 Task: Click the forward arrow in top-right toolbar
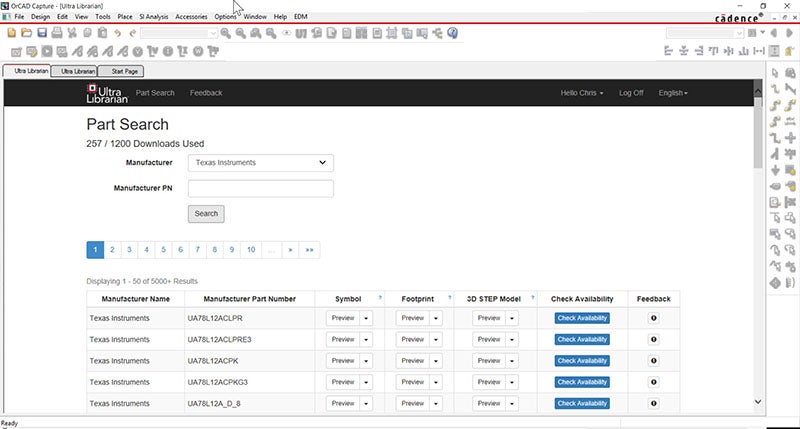tap(789, 33)
